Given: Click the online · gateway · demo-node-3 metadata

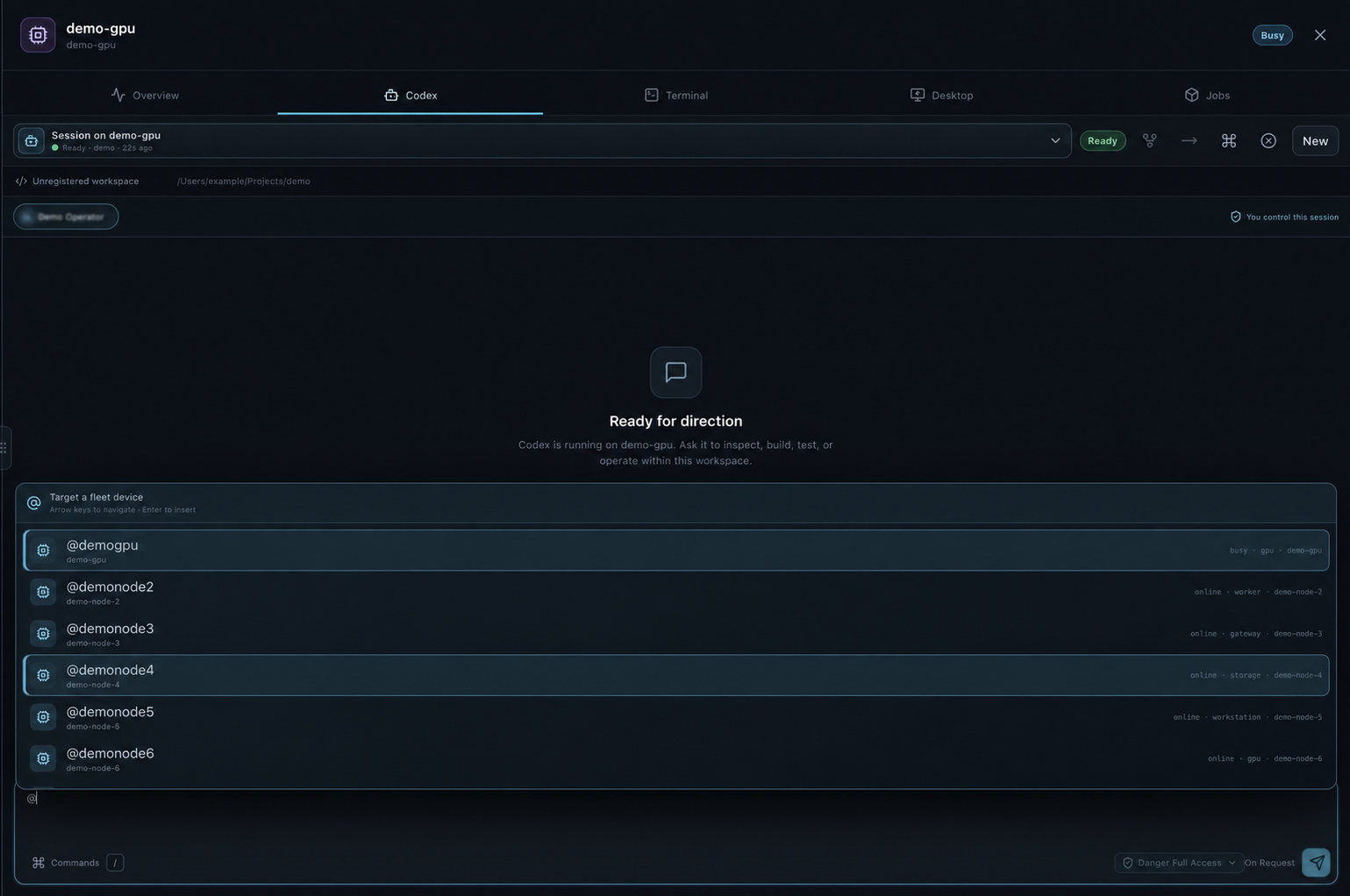Looking at the screenshot, I should point(1256,634).
